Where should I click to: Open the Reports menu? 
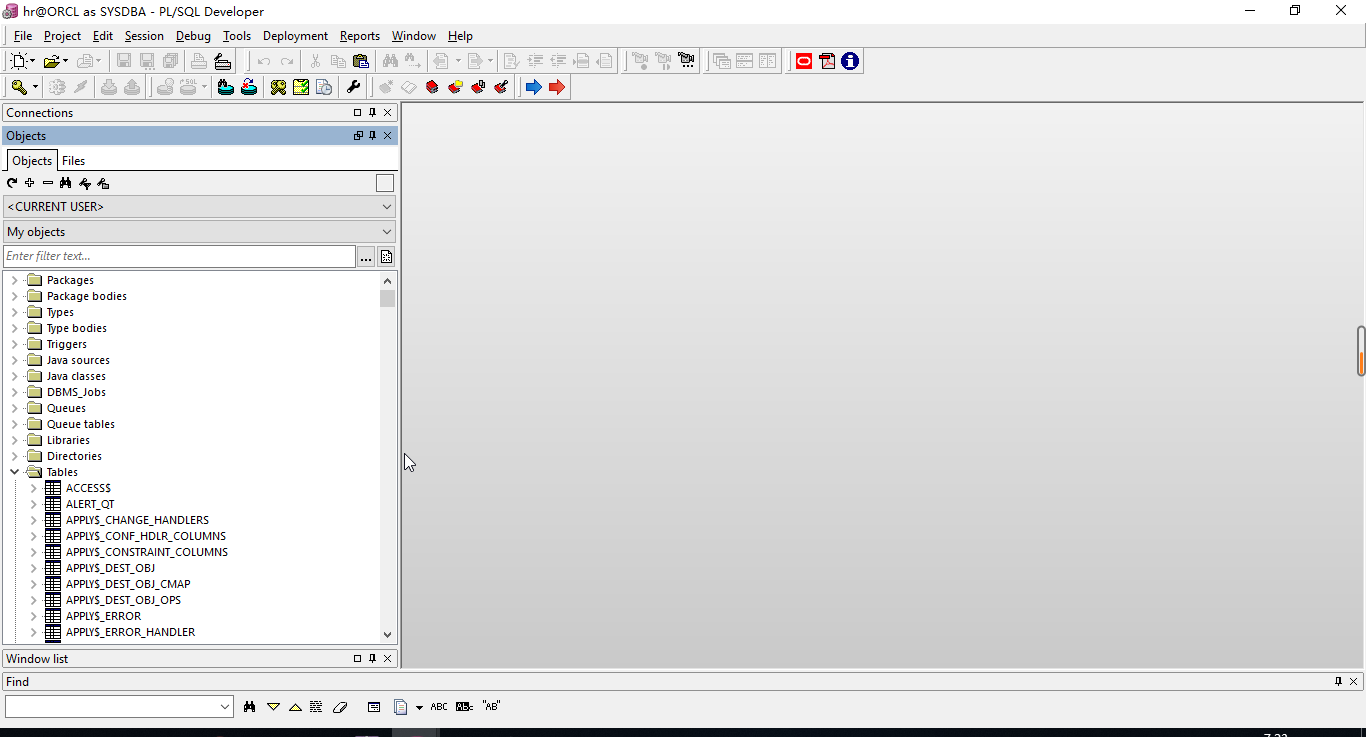[x=360, y=36]
